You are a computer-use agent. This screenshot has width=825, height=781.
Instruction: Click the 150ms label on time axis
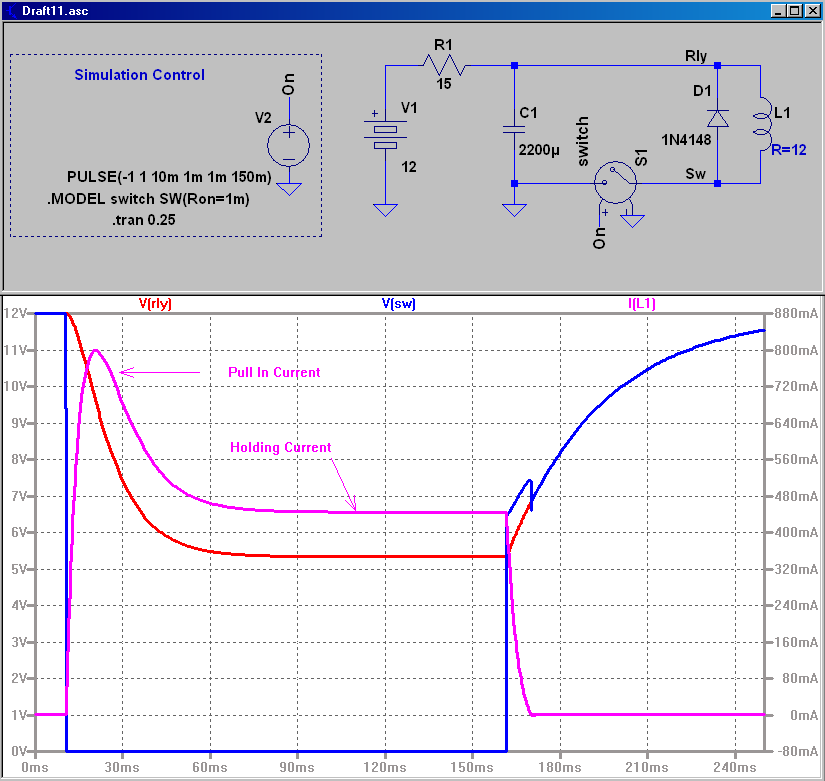(472, 767)
